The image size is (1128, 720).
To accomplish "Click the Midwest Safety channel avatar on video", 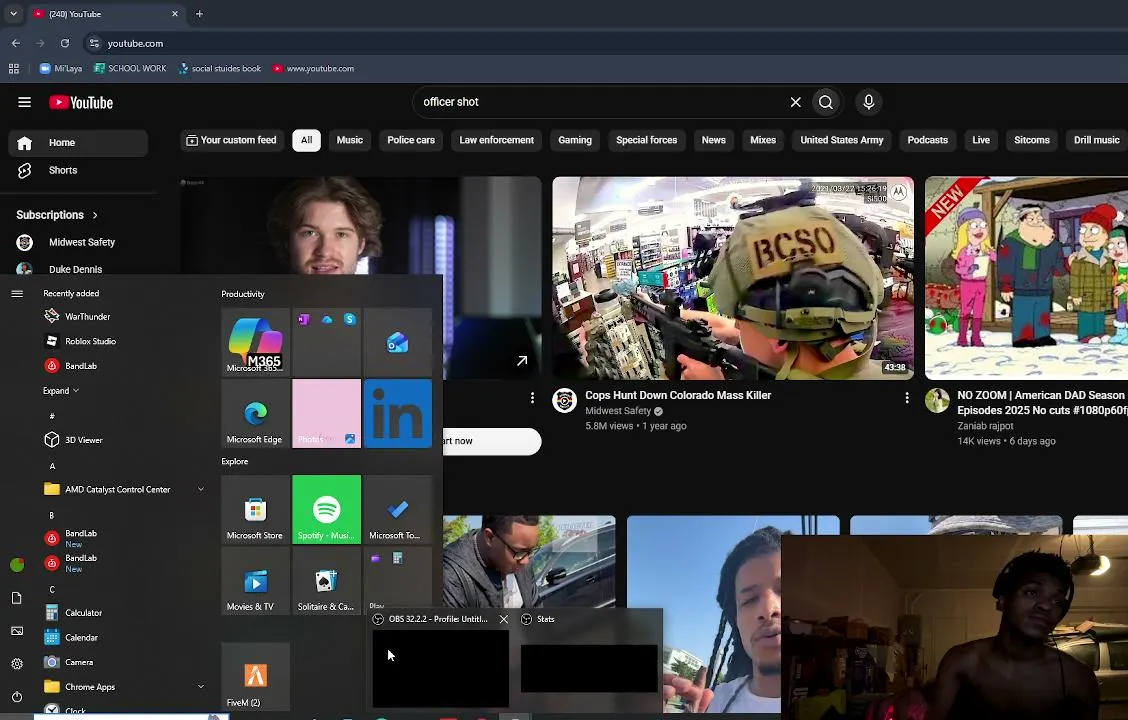I will point(565,401).
